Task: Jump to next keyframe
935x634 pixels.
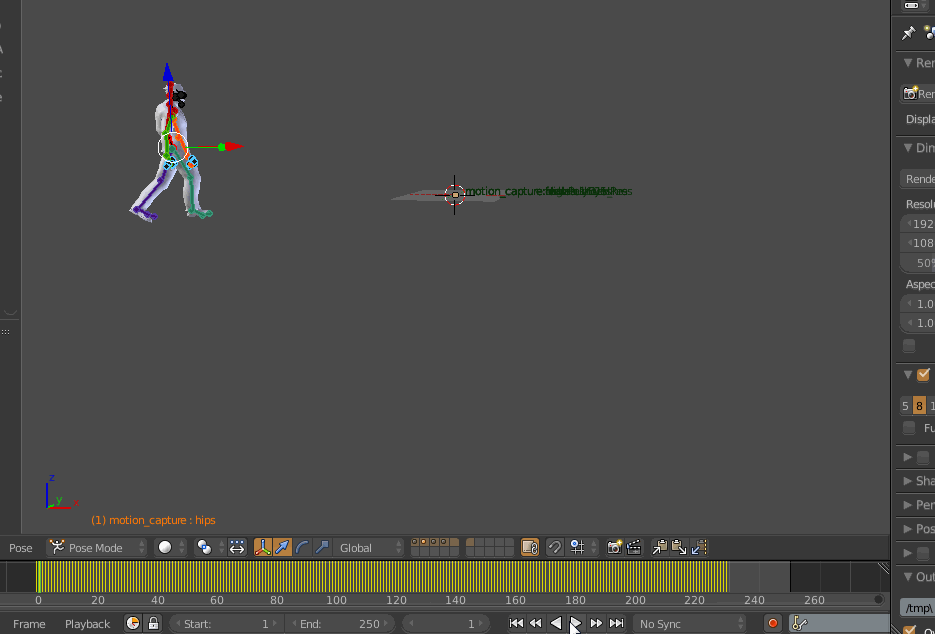Action: pyautogui.click(x=596, y=624)
